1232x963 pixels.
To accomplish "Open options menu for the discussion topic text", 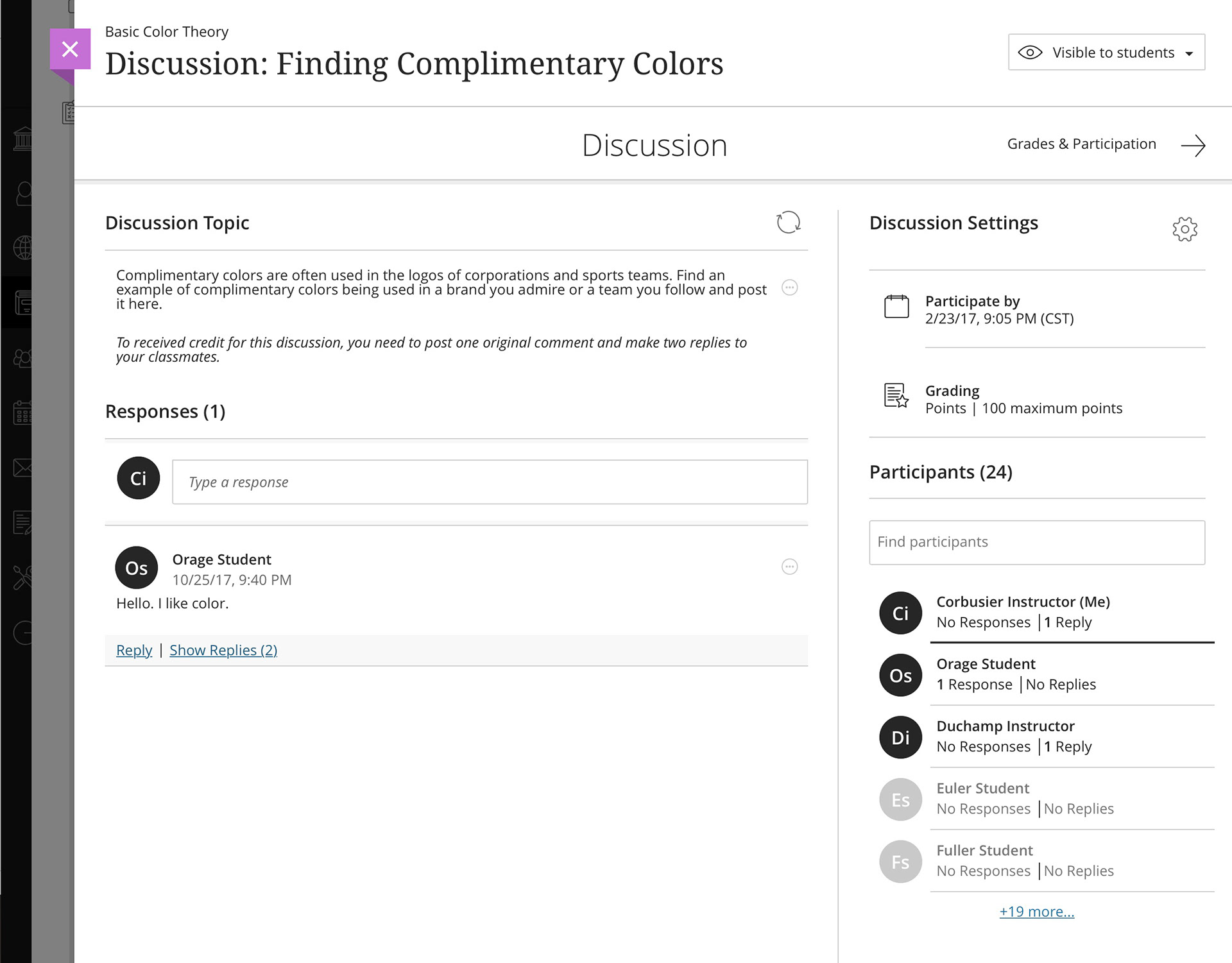I will [789, 287].
